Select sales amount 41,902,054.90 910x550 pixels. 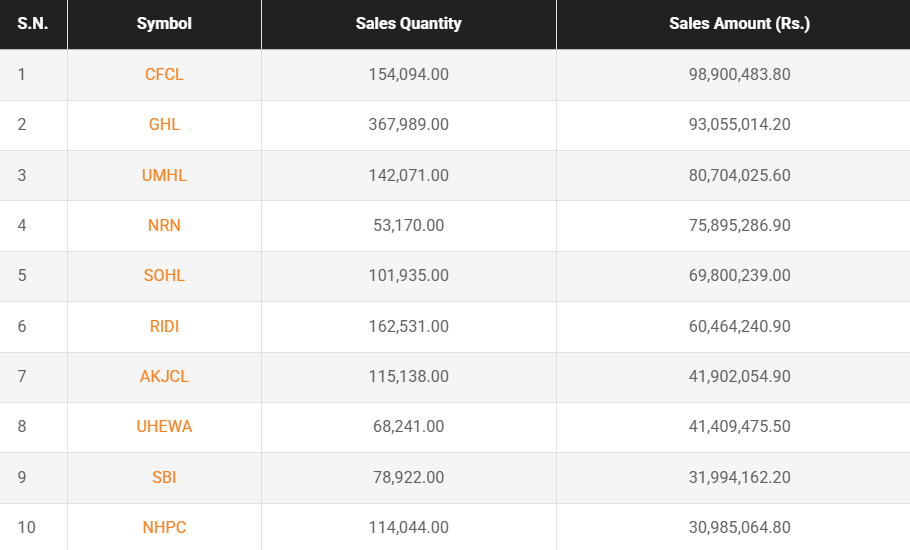tap(739, 376)
